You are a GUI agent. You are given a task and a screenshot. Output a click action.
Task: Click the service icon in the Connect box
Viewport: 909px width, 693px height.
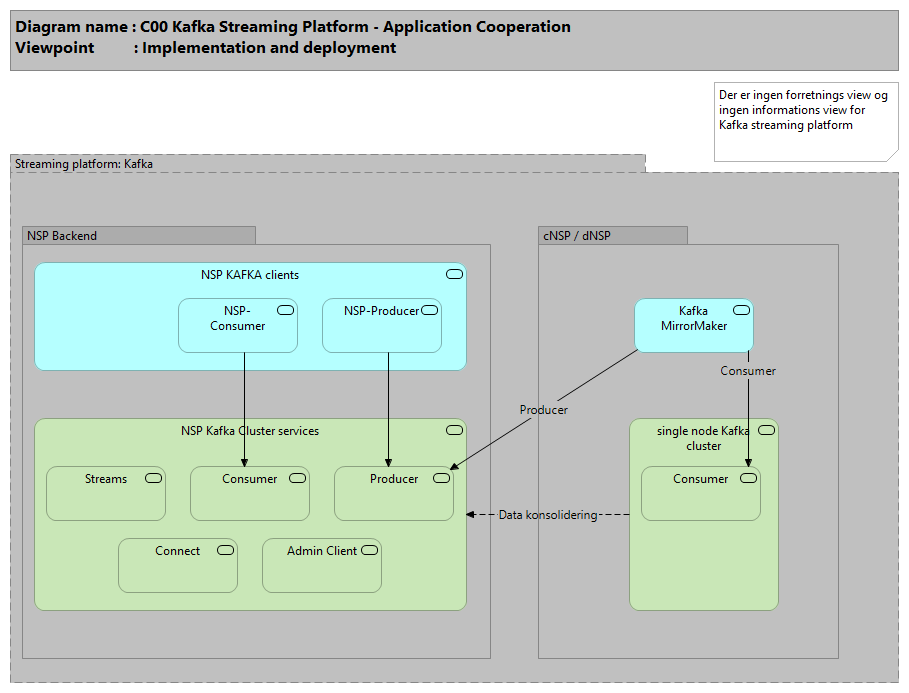coord(225,550)
